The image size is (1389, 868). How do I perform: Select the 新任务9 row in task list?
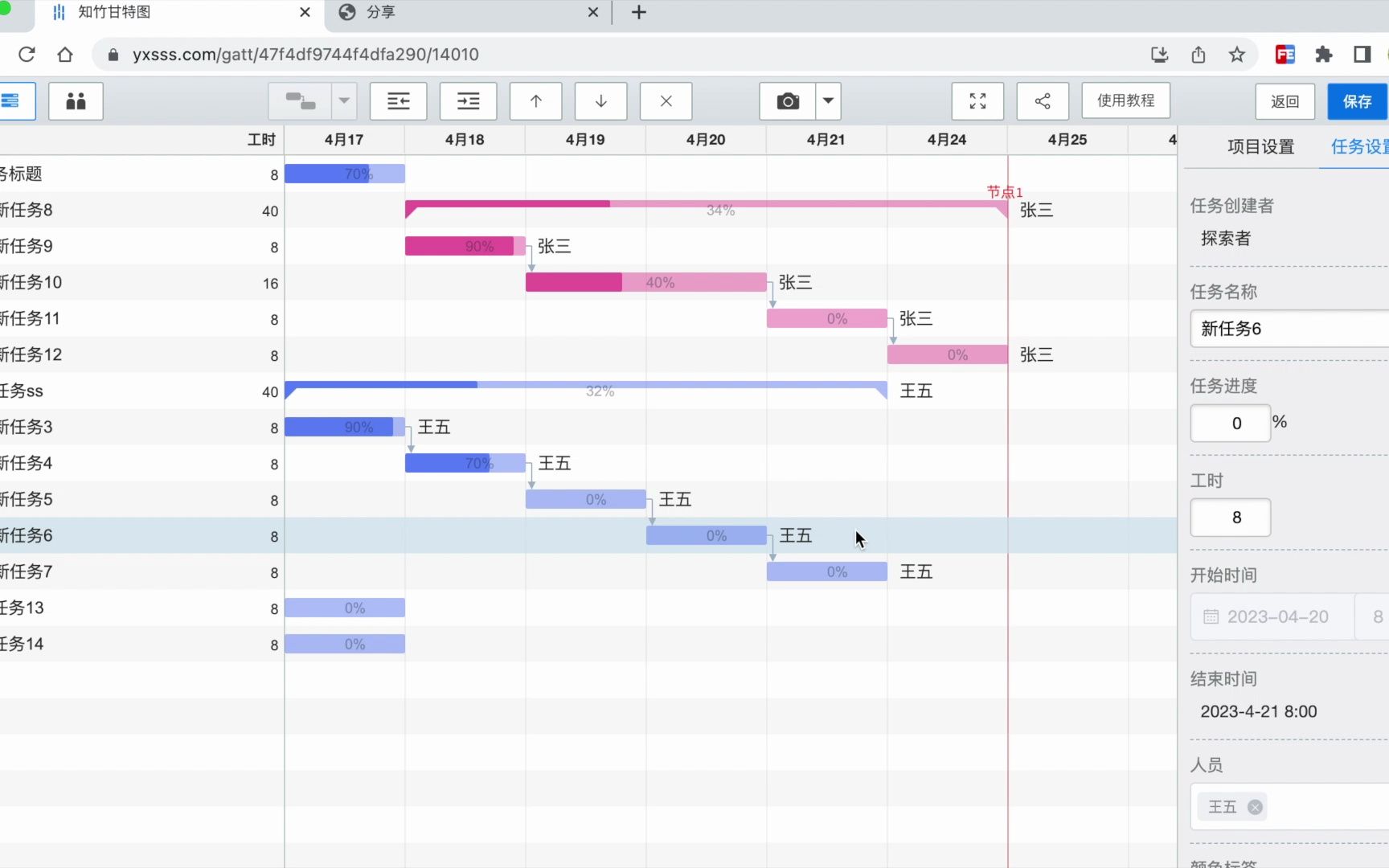141,246
